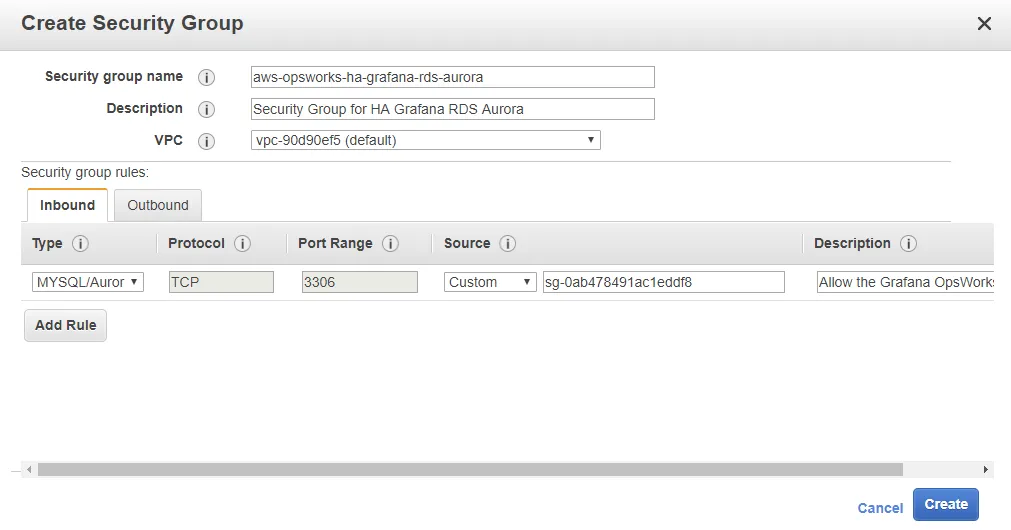1011x530 pixels.
Task: Click the scrollbar right arrow
Action: point(986,469)
